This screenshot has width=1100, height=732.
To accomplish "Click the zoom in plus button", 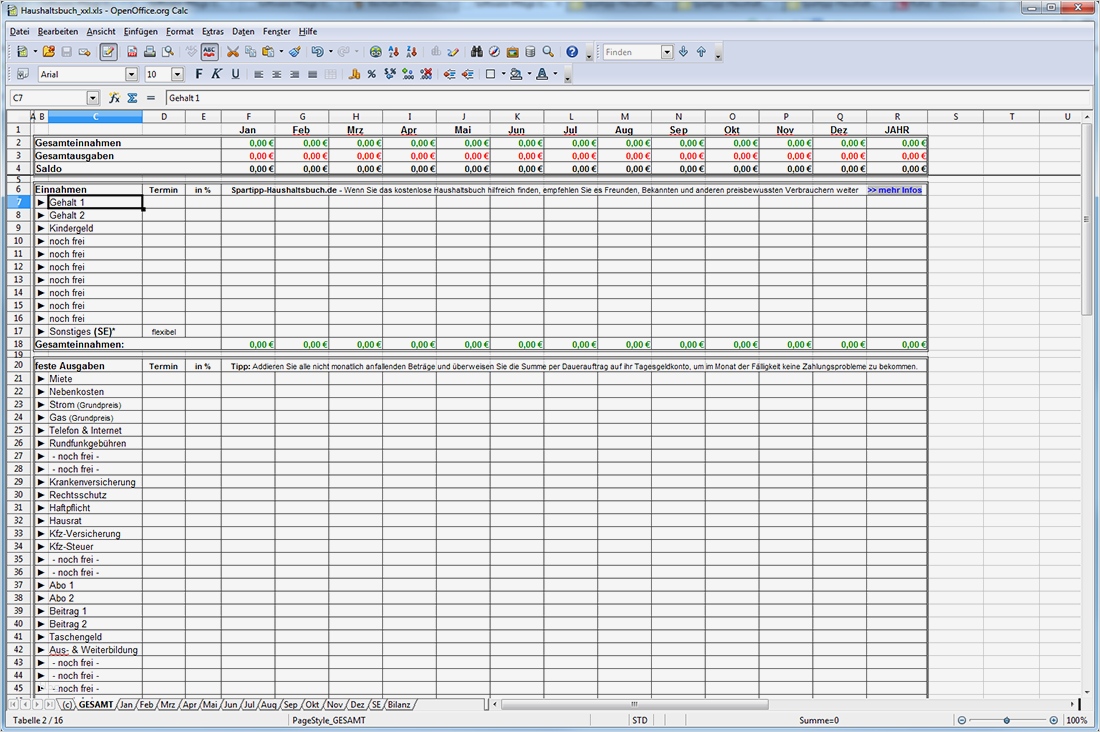I will click(1053, 720).
